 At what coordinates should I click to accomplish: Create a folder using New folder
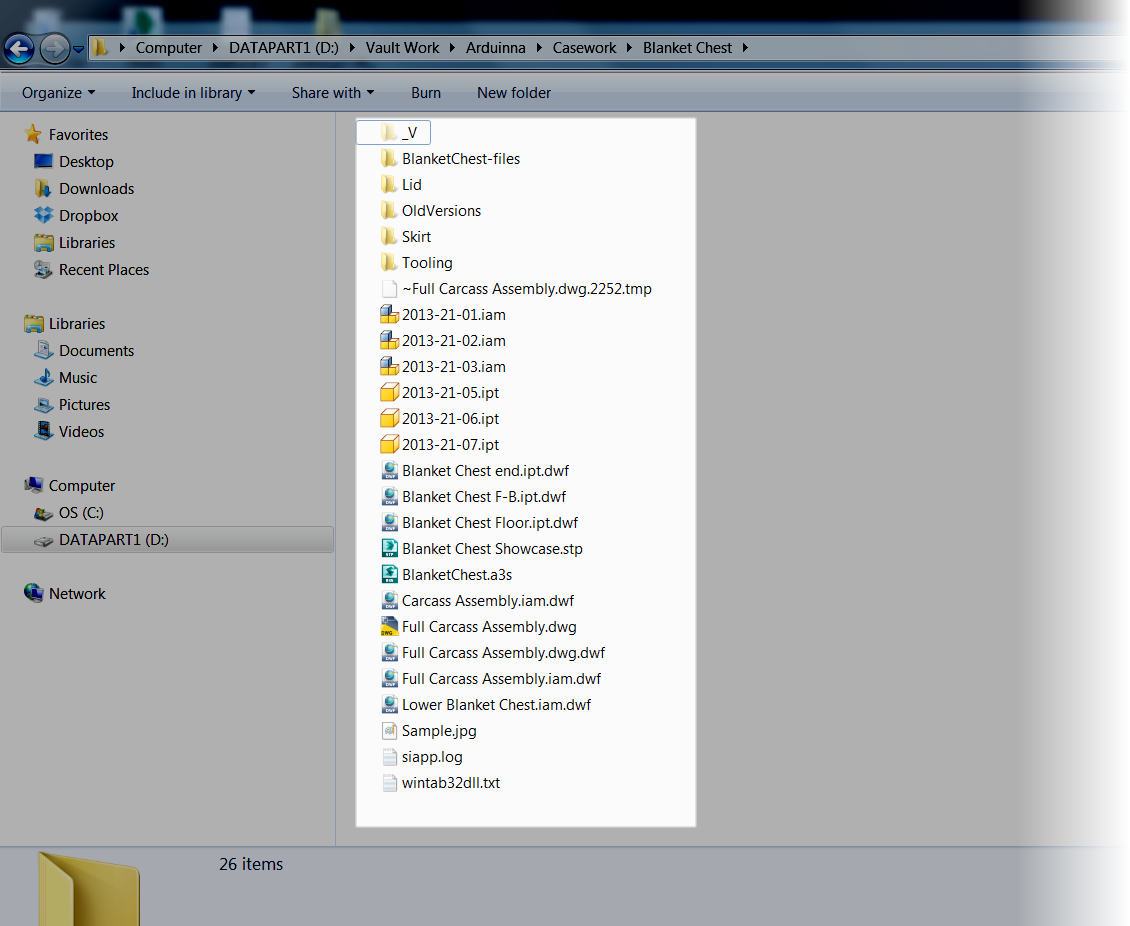click(513, 92)
